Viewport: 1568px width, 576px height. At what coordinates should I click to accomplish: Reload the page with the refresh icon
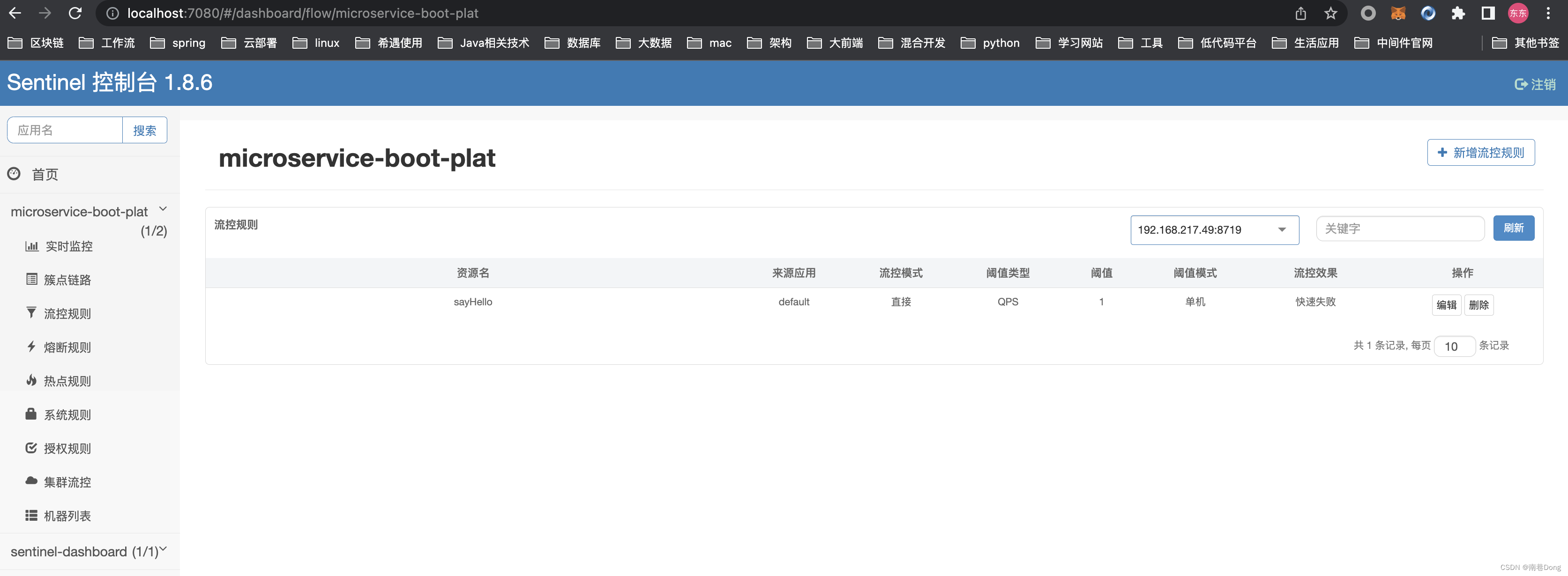click(75, 13)
